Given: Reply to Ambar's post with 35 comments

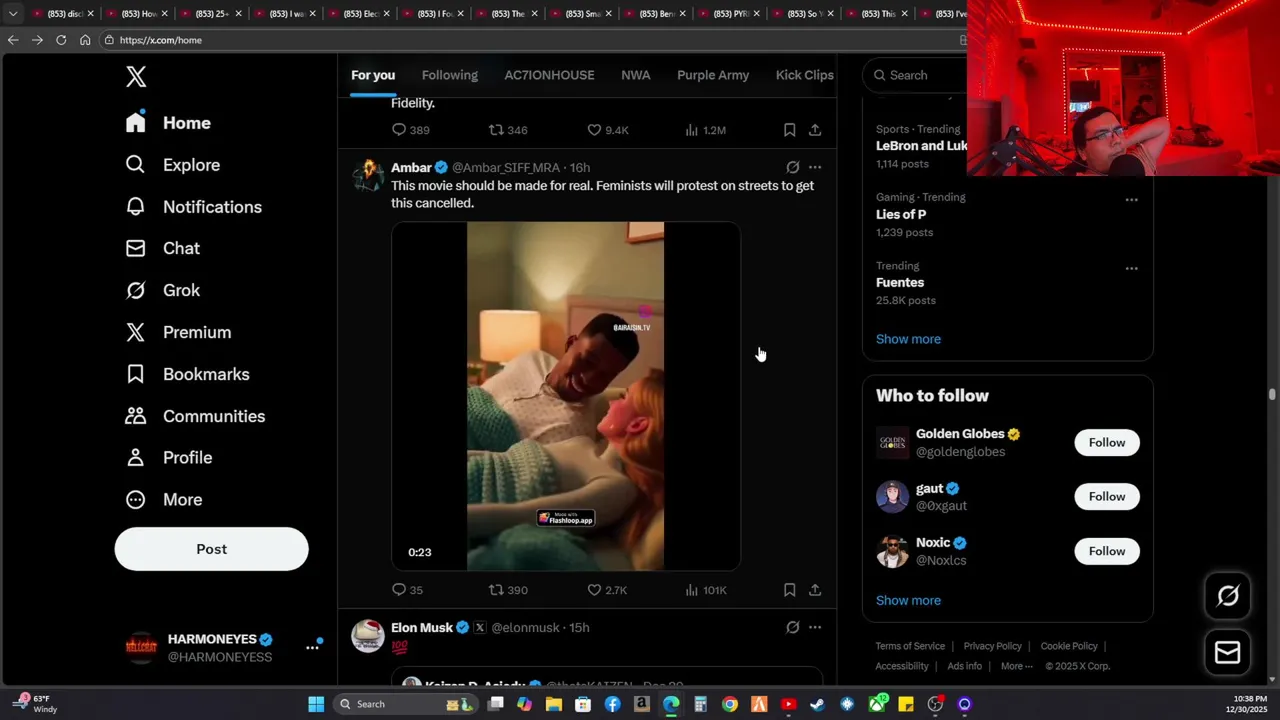Looking at the screenshot, I should 407,590.
